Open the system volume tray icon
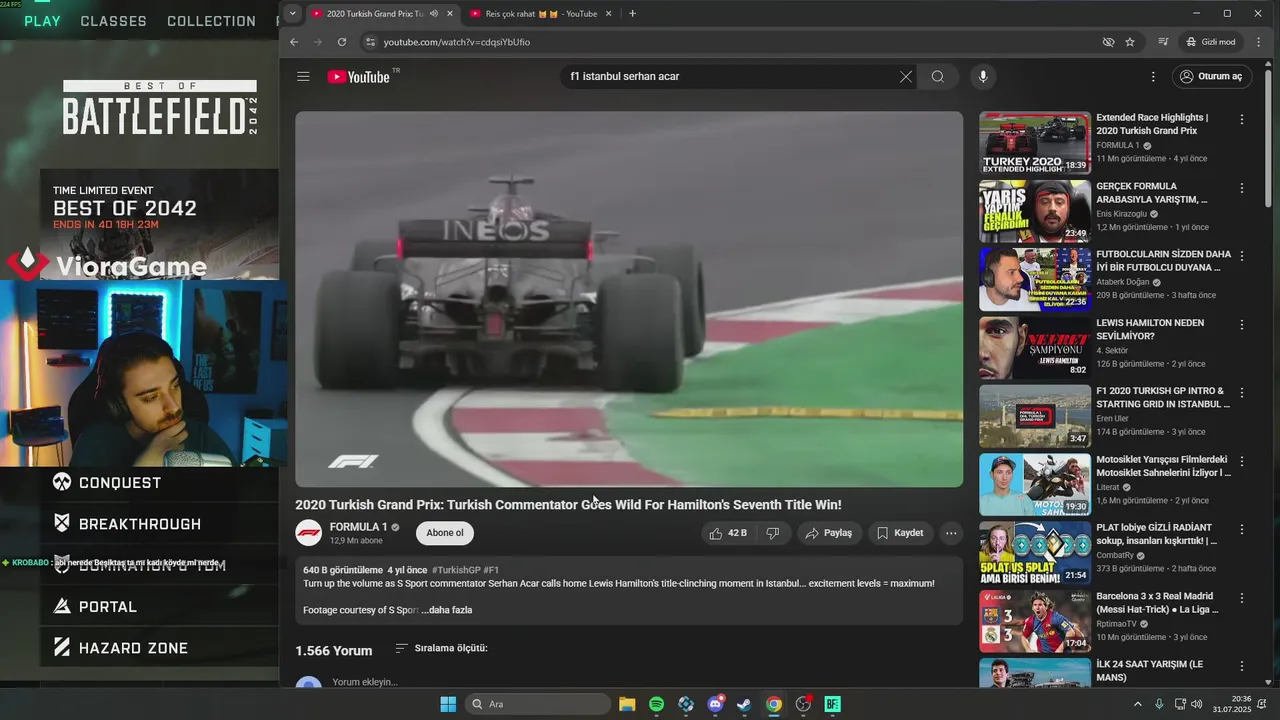The width and height of the screenshot is (1280, 720). [1197, 704]
